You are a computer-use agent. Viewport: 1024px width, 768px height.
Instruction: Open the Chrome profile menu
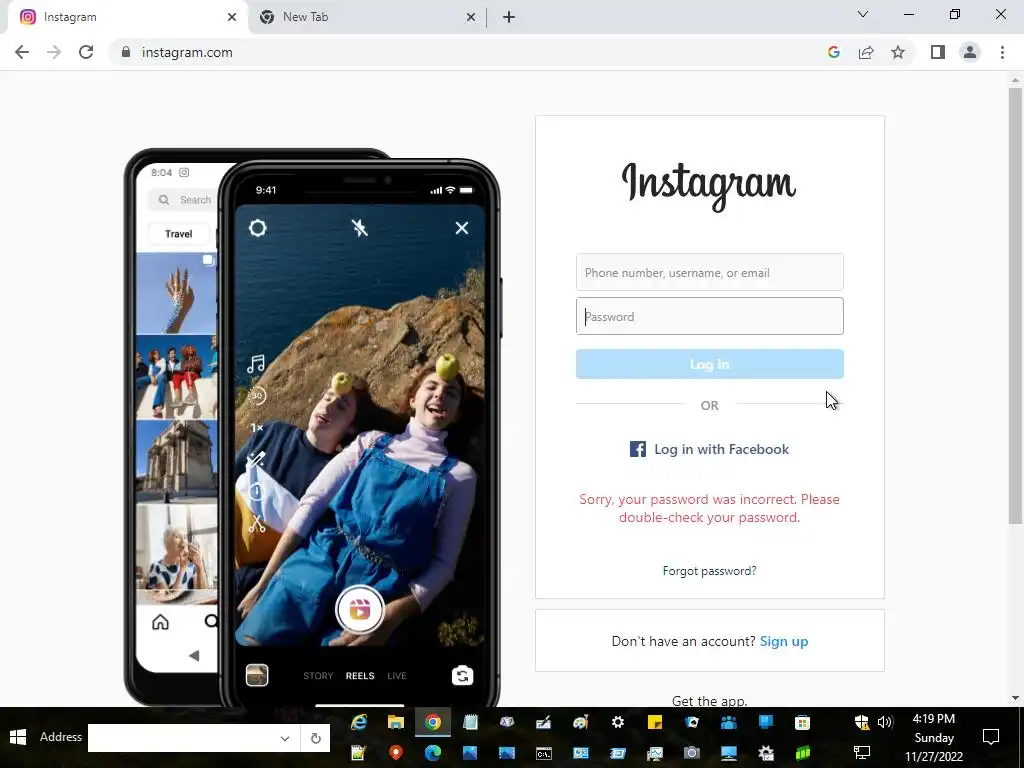coord(970,52)
